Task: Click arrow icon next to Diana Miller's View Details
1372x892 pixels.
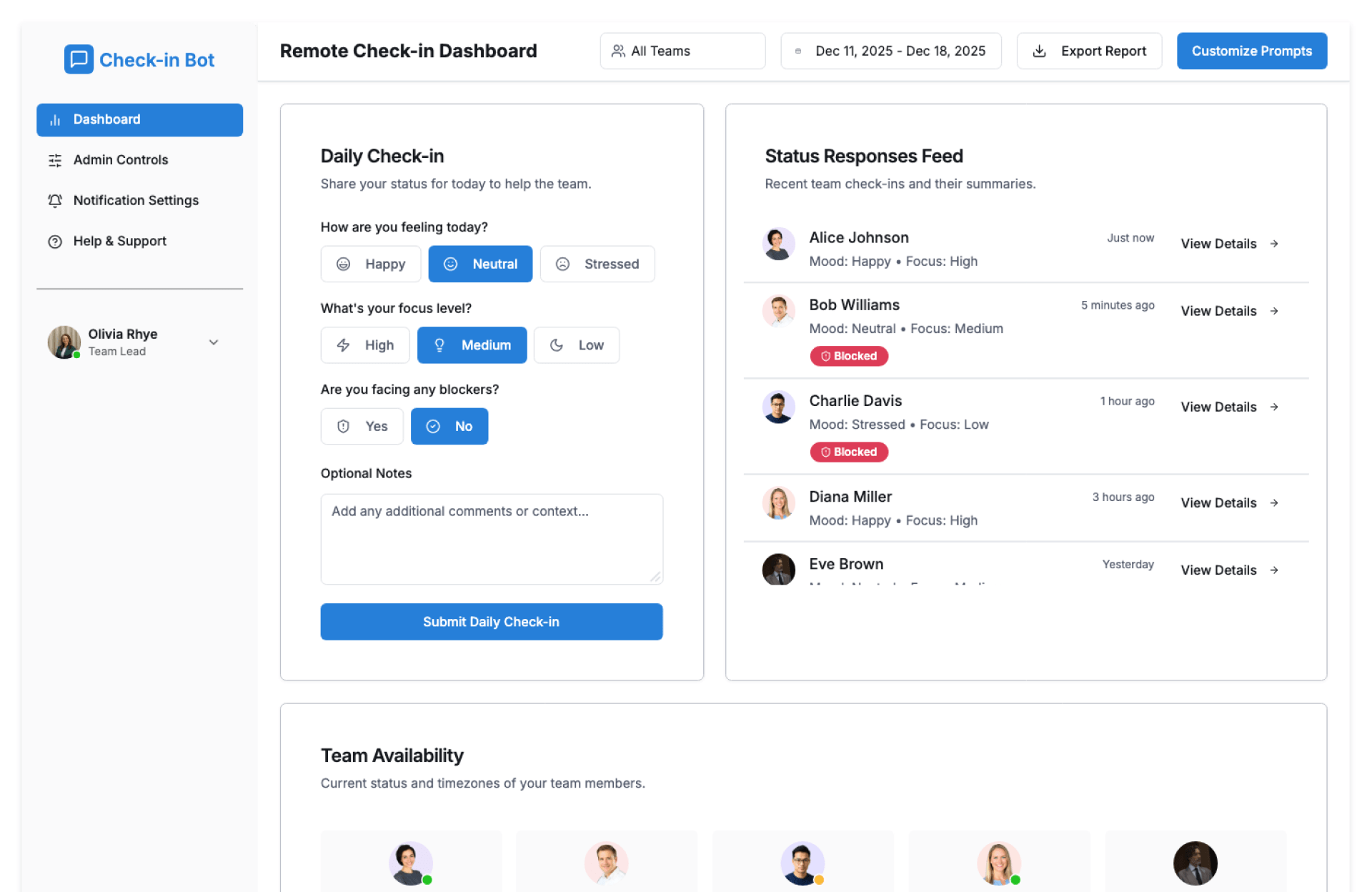Action: [1274, 503]
